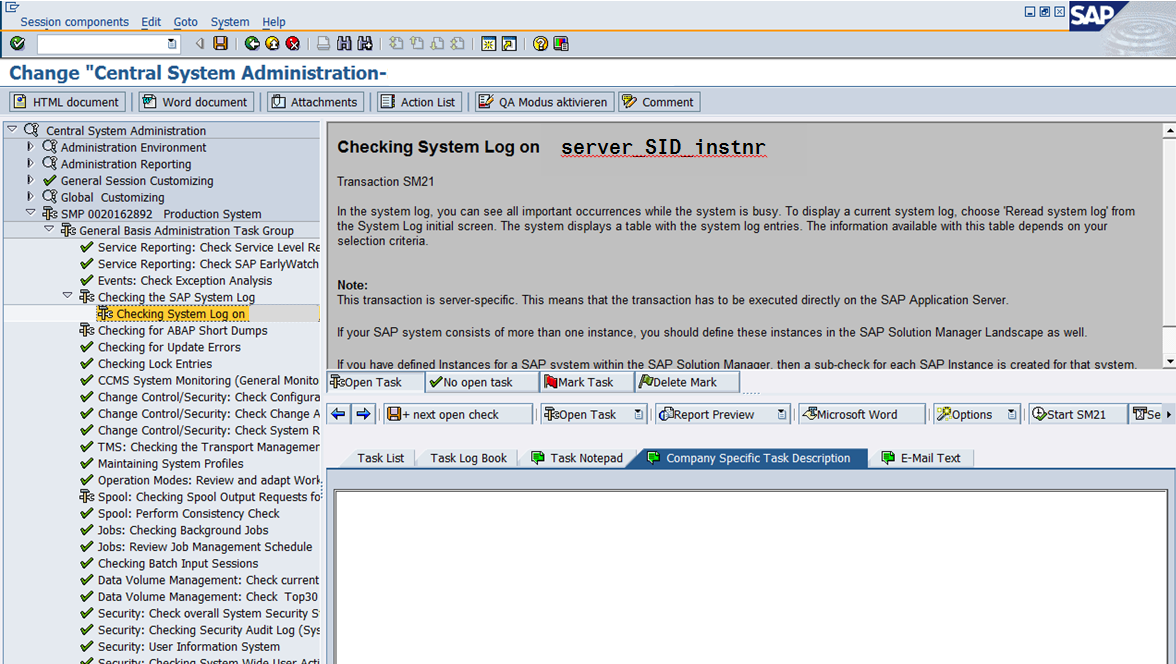This screenshot has height=664, width=1176.
Task: Click the Attachments button
Action: 316,102
